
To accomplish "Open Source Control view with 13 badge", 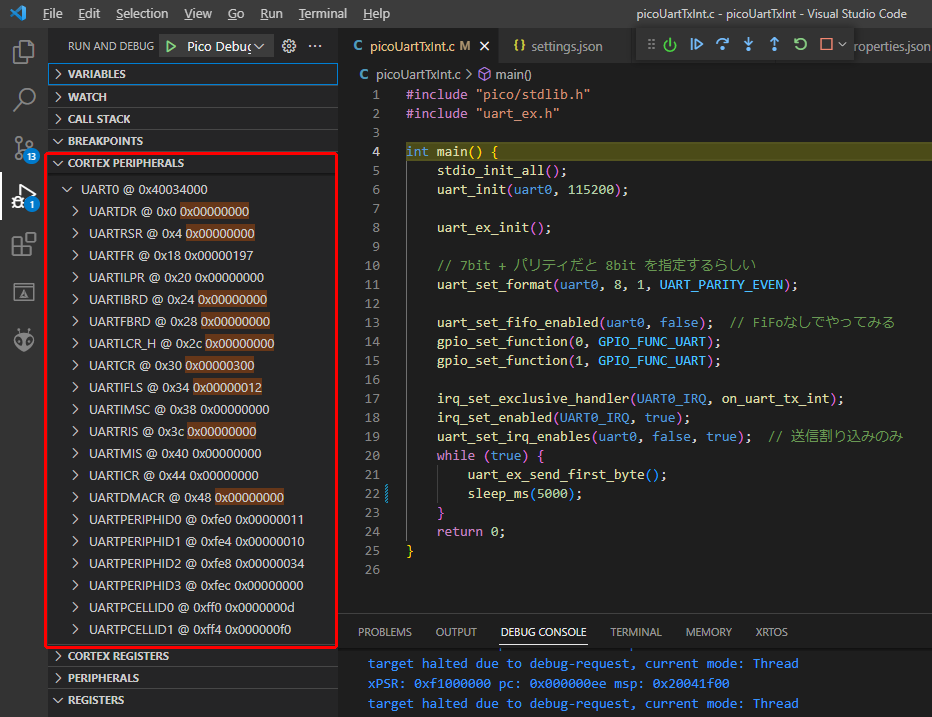I will click(24, 149).
